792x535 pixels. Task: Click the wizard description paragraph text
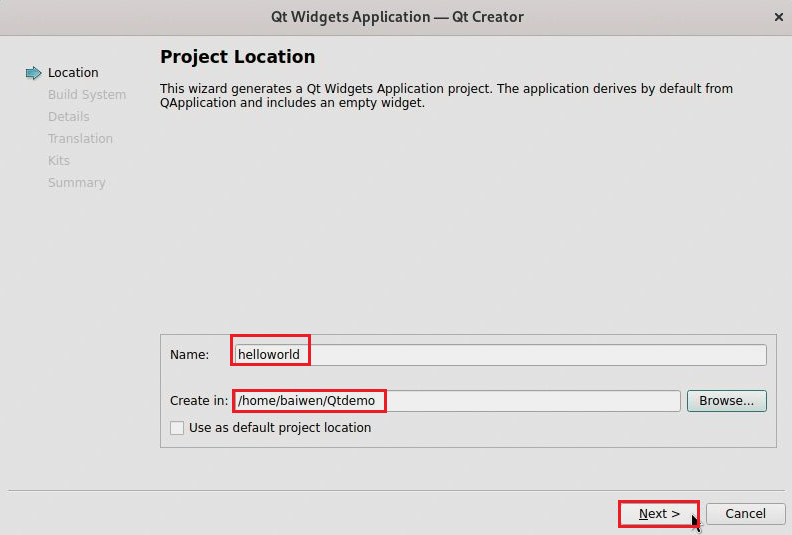446,96
